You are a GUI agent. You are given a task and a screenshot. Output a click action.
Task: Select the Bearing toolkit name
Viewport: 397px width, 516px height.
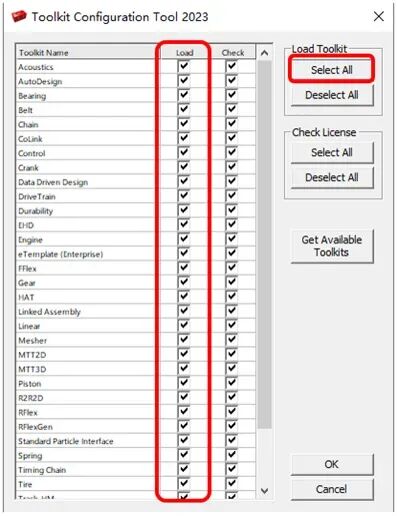32,96
